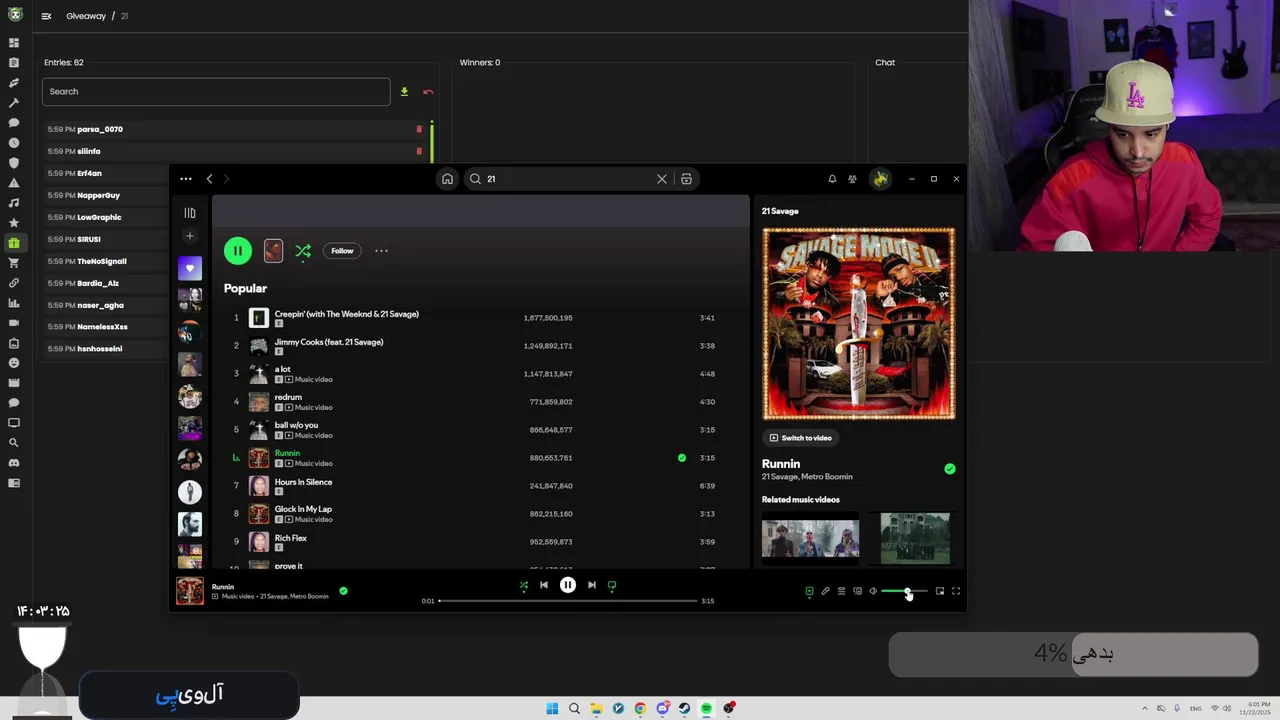
Task: Select the gift giveaway icon in sidebar
Action: [x=14, y=243]
